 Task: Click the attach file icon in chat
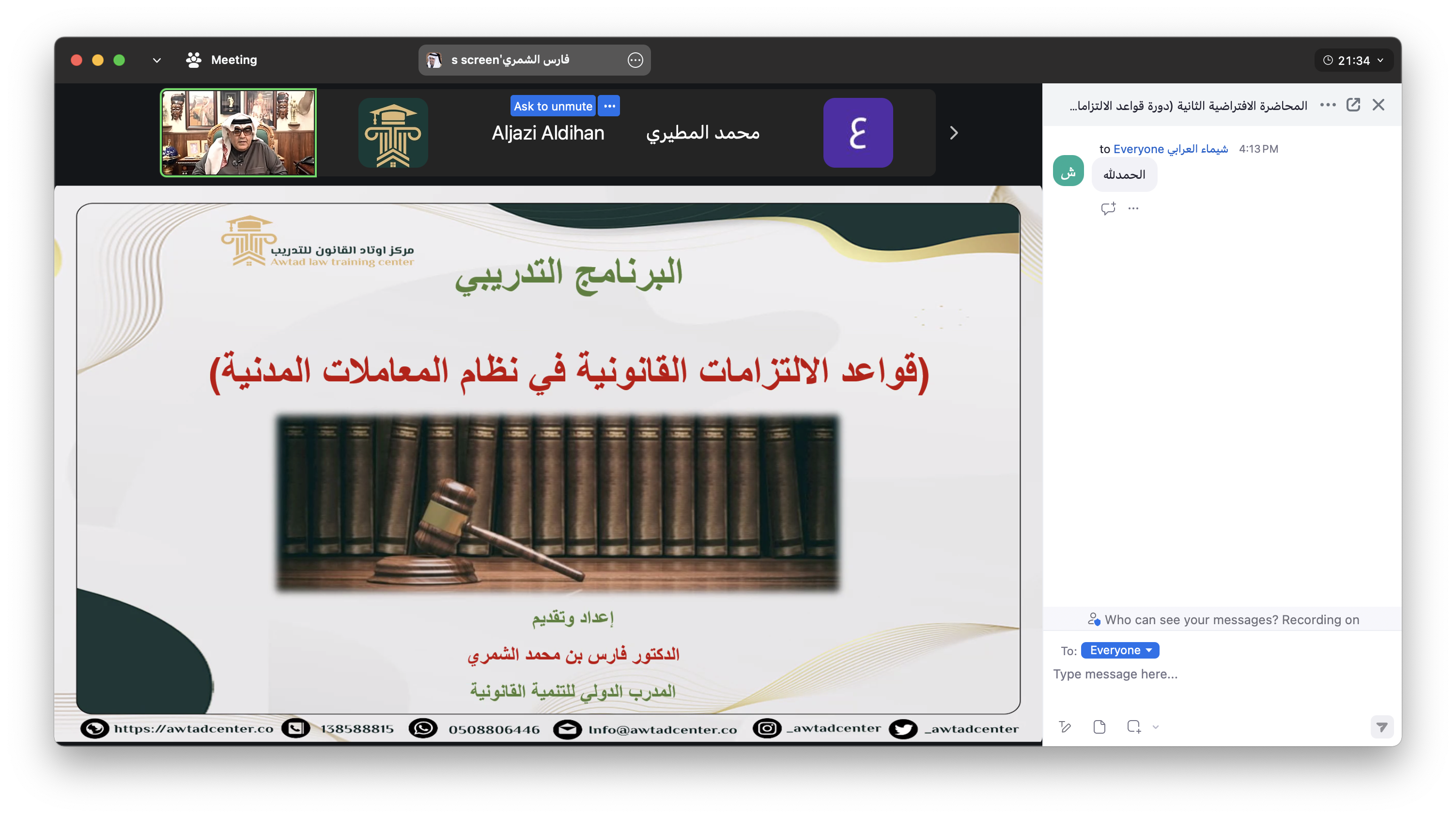pyautogui.click(x=1100, y=727)
